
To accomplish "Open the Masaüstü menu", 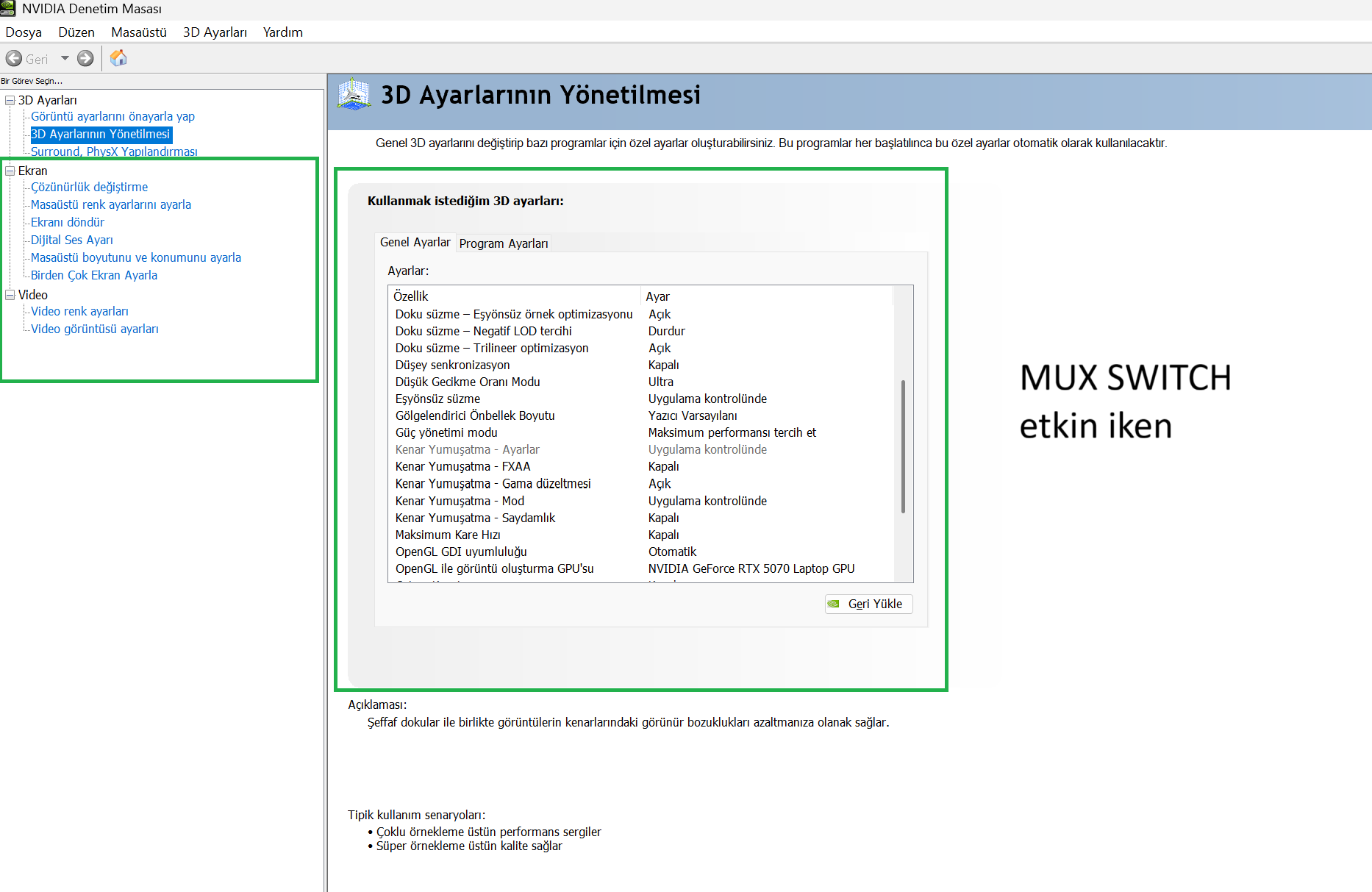I will pos(139,32).
